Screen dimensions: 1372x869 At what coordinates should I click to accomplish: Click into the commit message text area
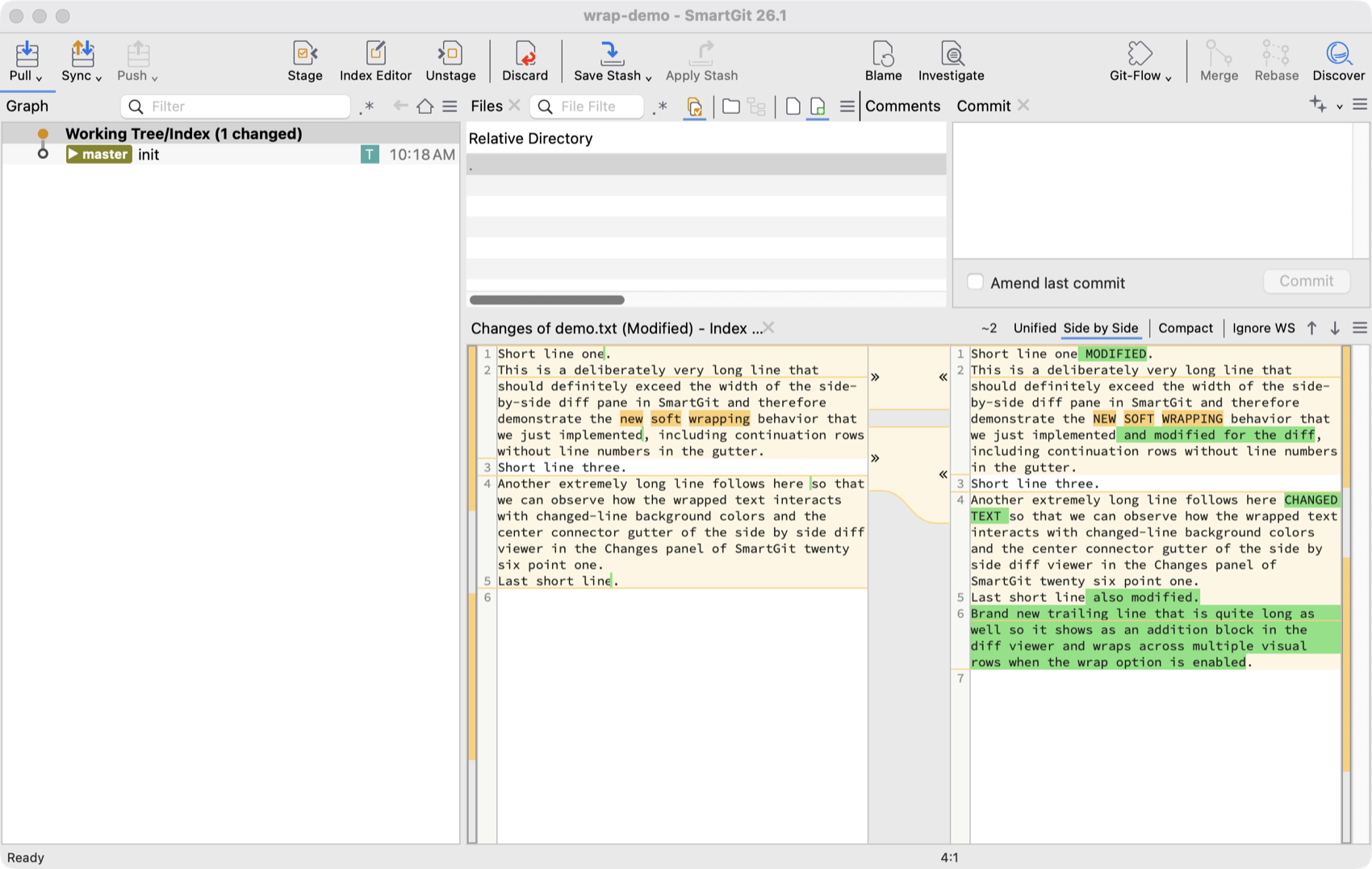point(1152,190)
